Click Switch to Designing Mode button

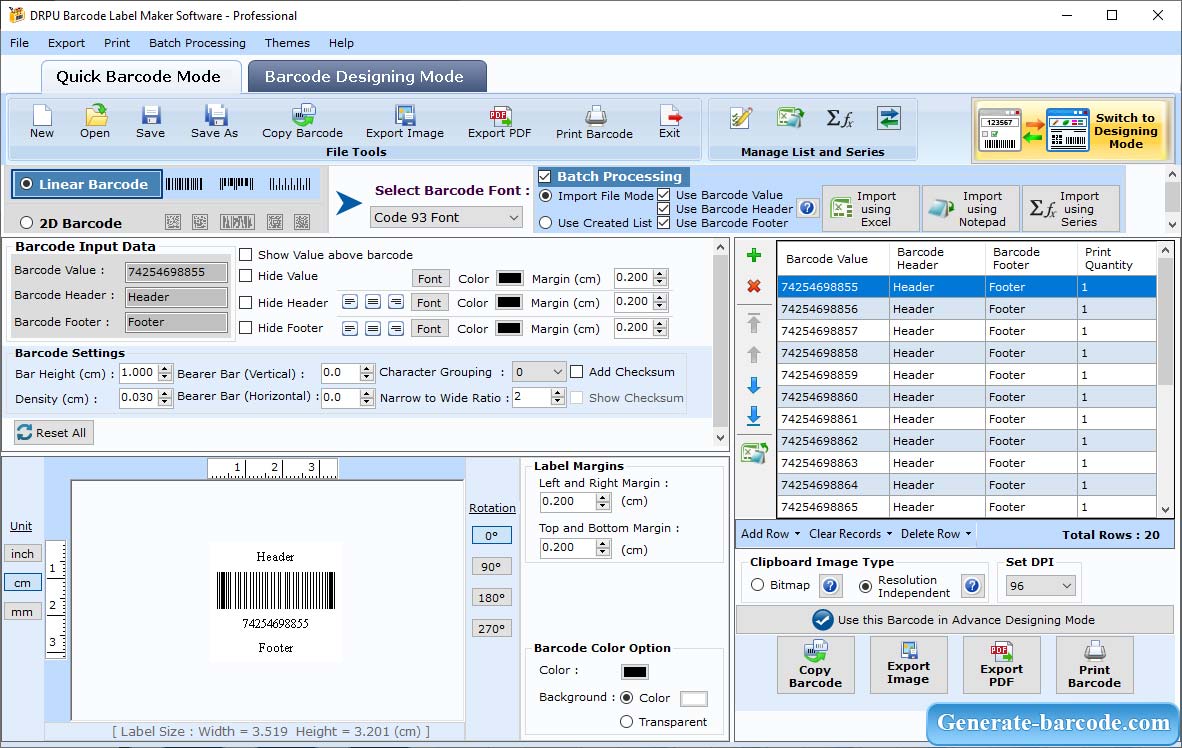click(x=1072, y=130)
